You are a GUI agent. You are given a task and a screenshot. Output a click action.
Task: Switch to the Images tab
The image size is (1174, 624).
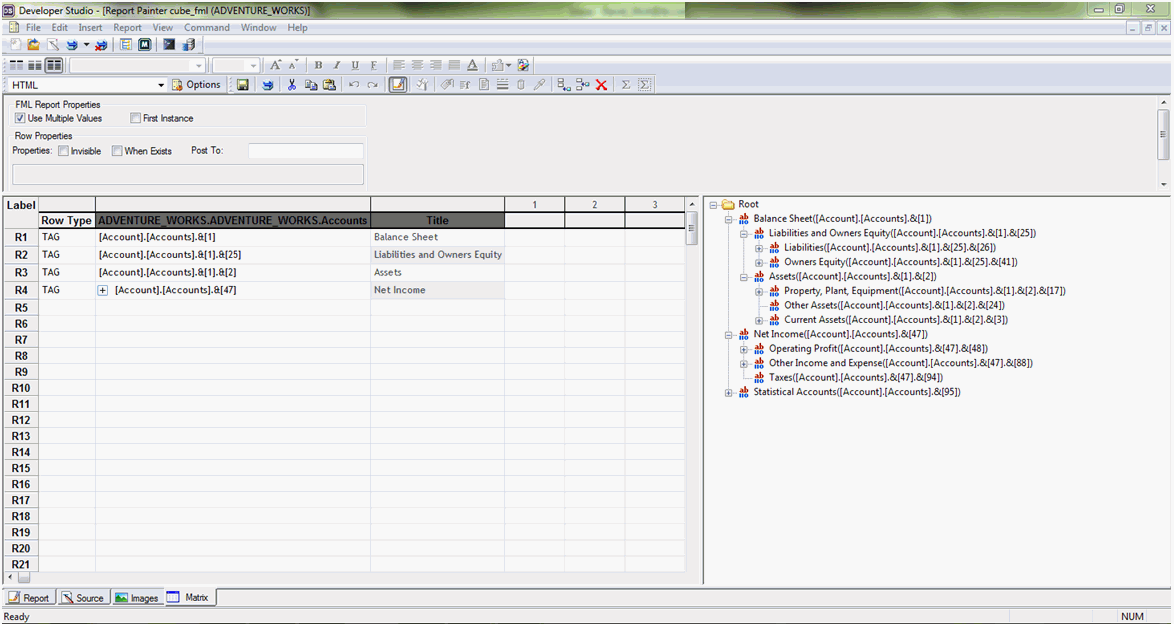click(x=137, y=597)
